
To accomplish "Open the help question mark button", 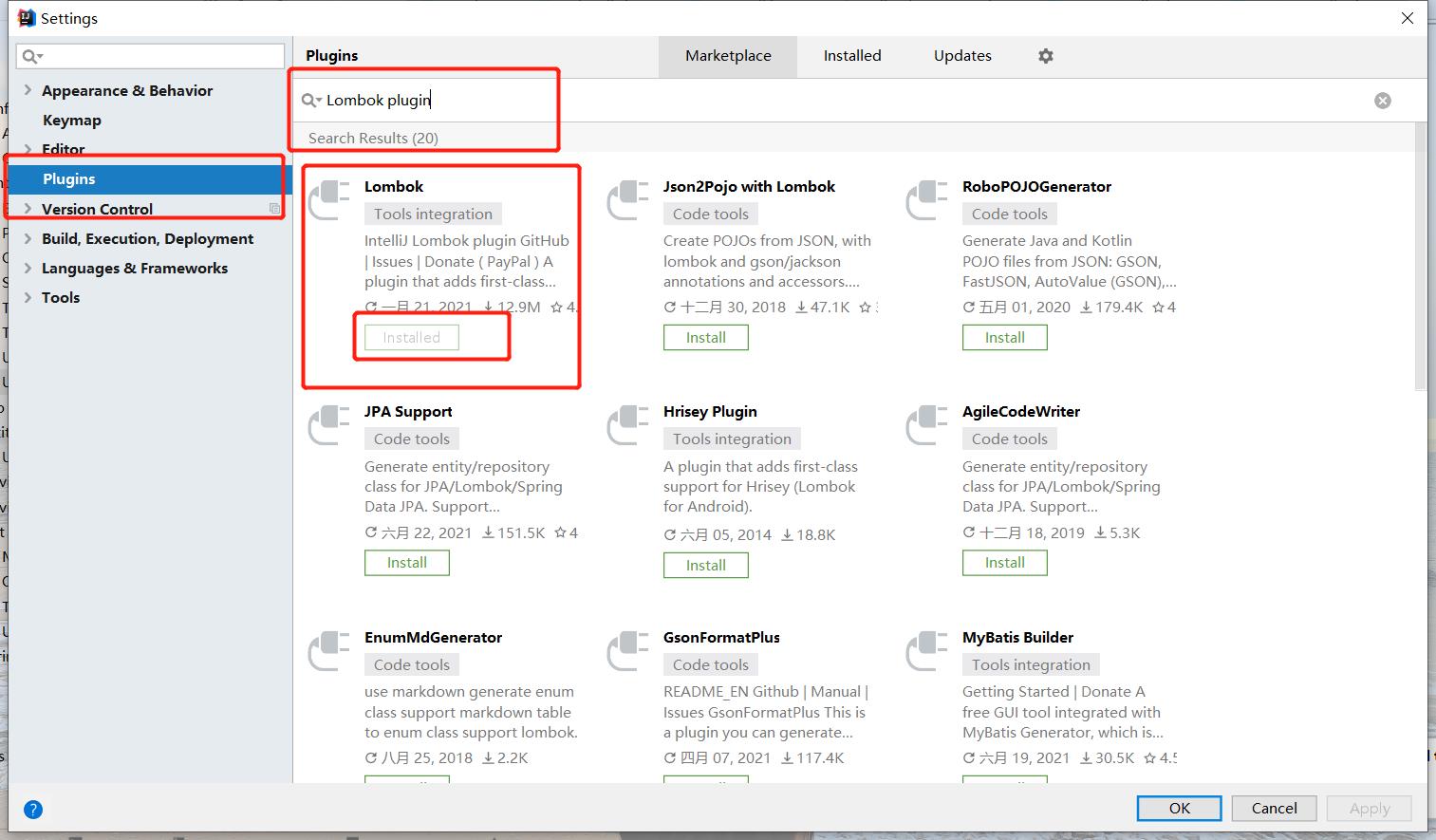I will (33, 810).
